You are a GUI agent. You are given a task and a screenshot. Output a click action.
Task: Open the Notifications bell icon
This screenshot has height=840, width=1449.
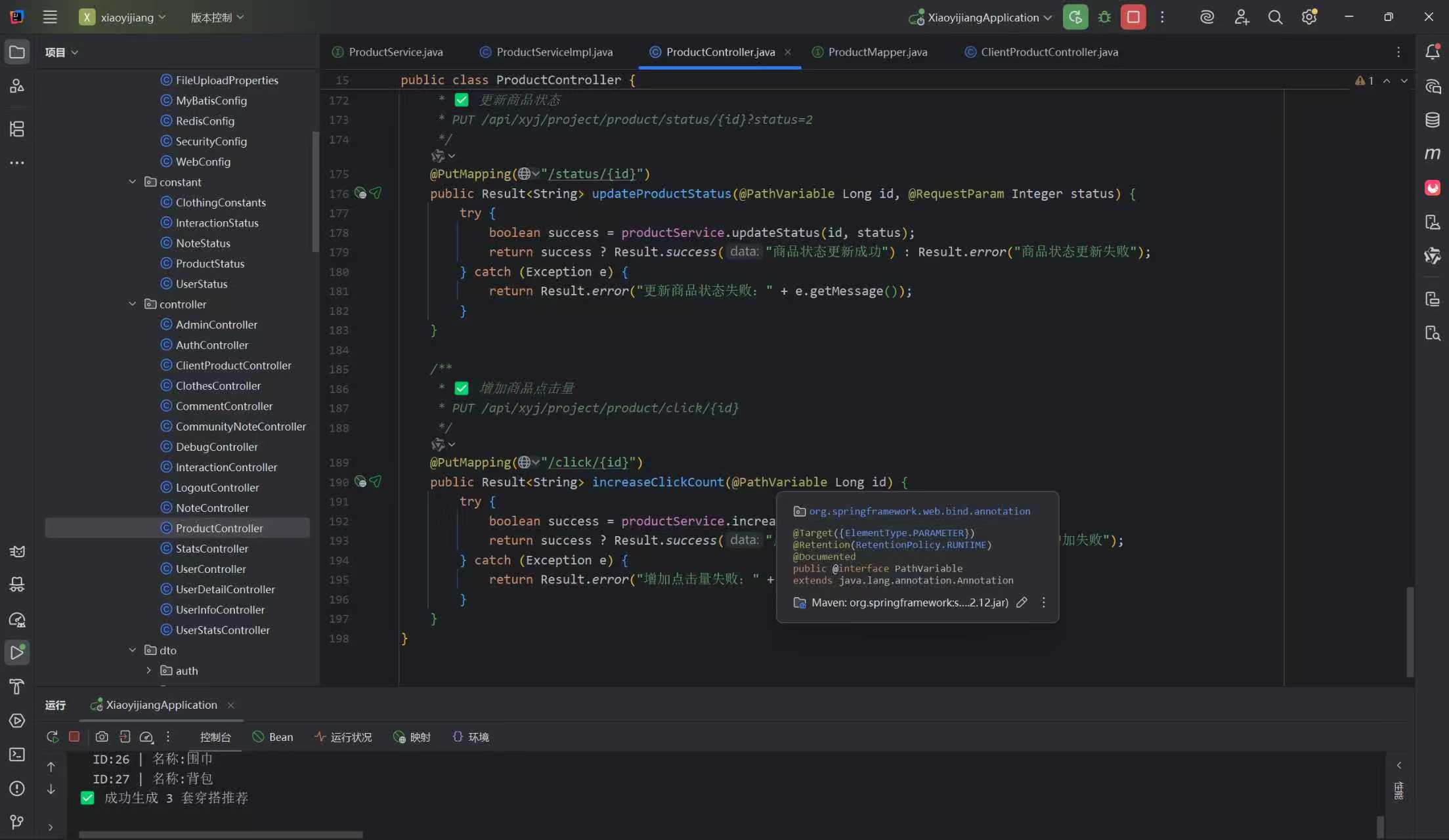1432,52
